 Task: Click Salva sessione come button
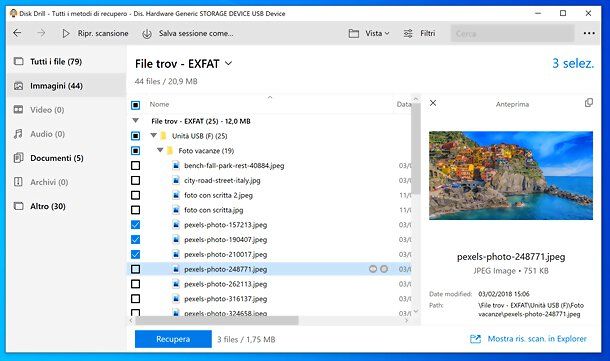pos(188,33)
